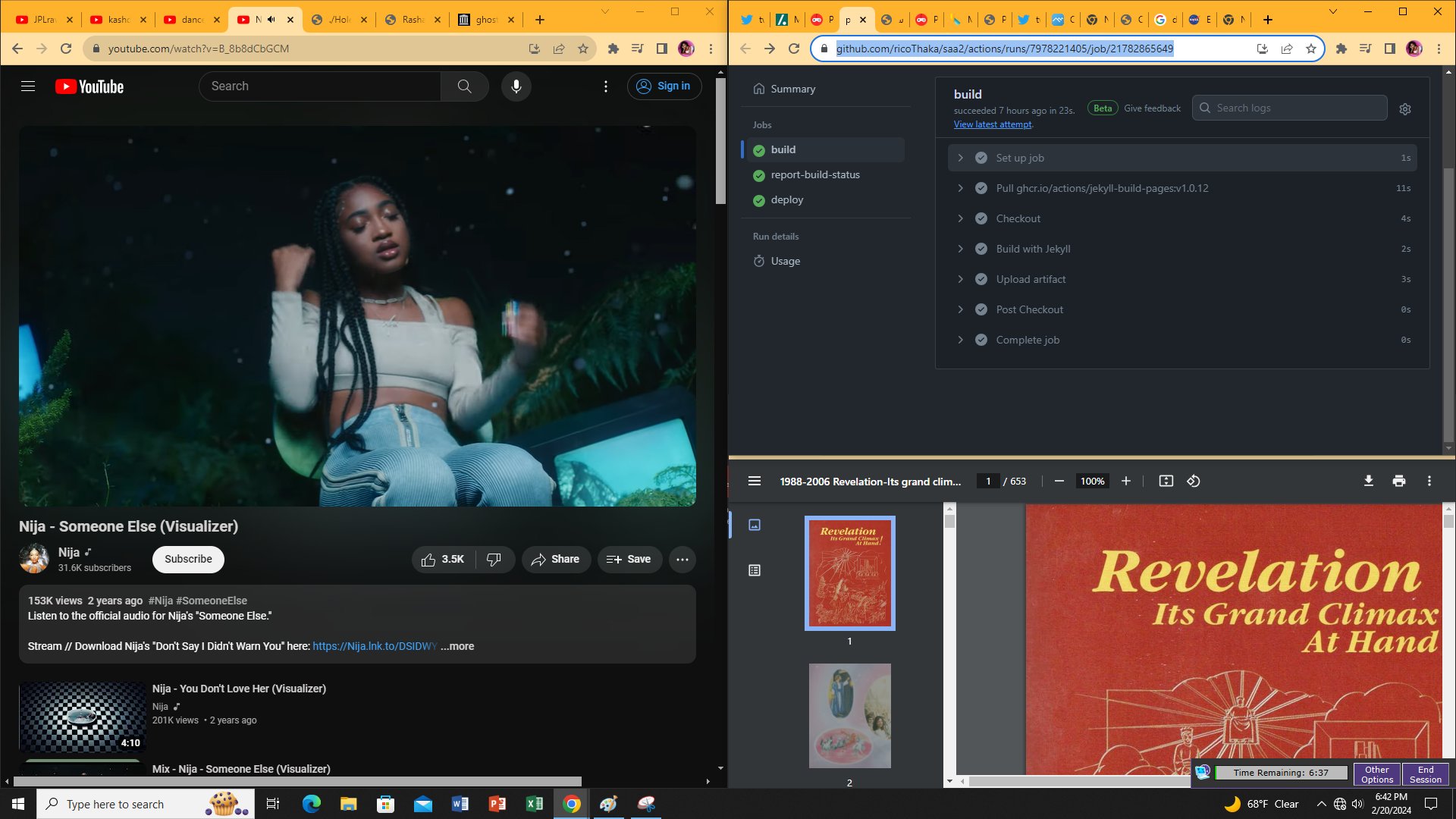Click the YouTube search magnifier button
1456x819 pixels.
click(x=464, y=86)
